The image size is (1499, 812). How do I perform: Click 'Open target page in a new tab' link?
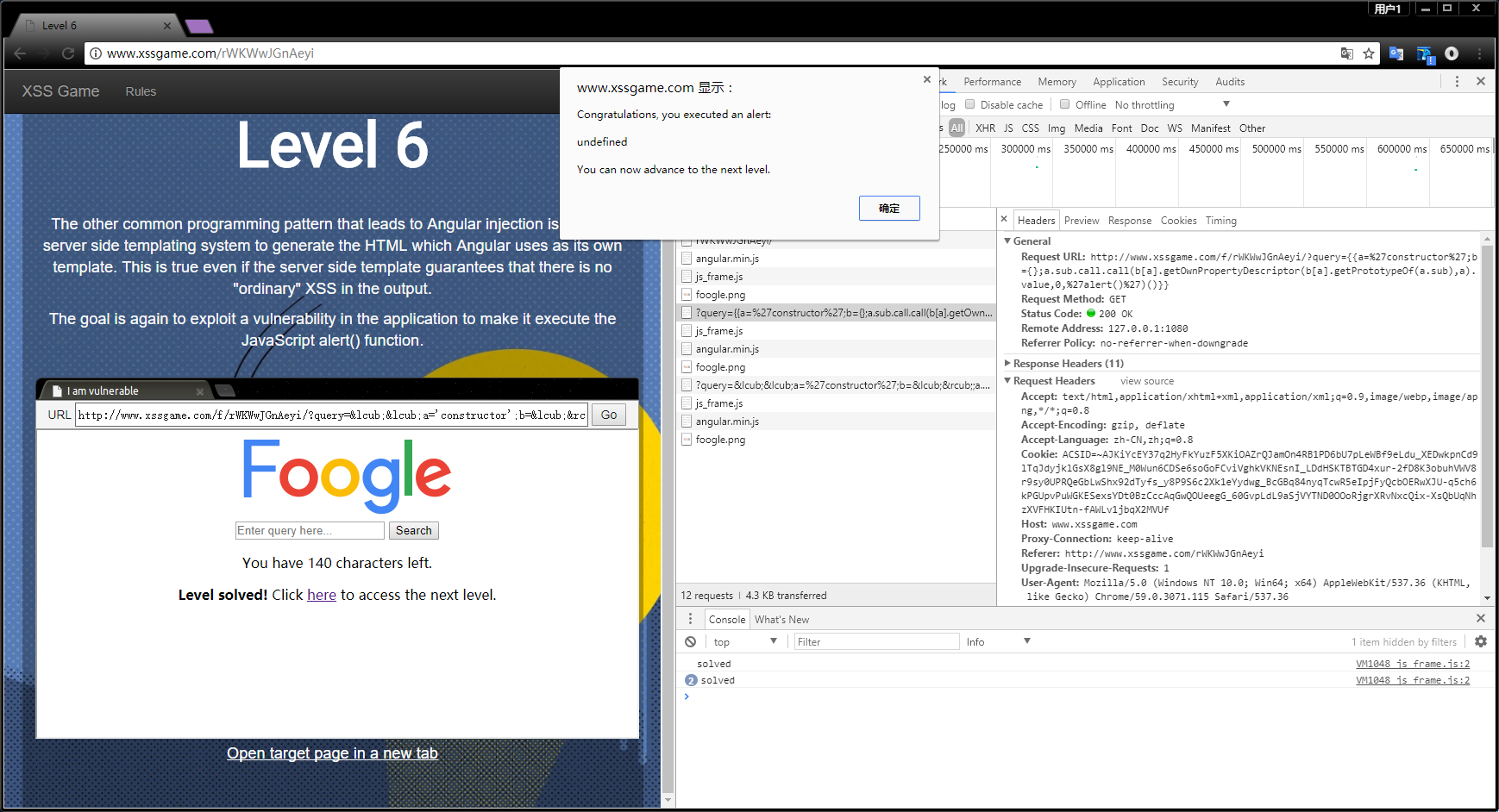332,753
